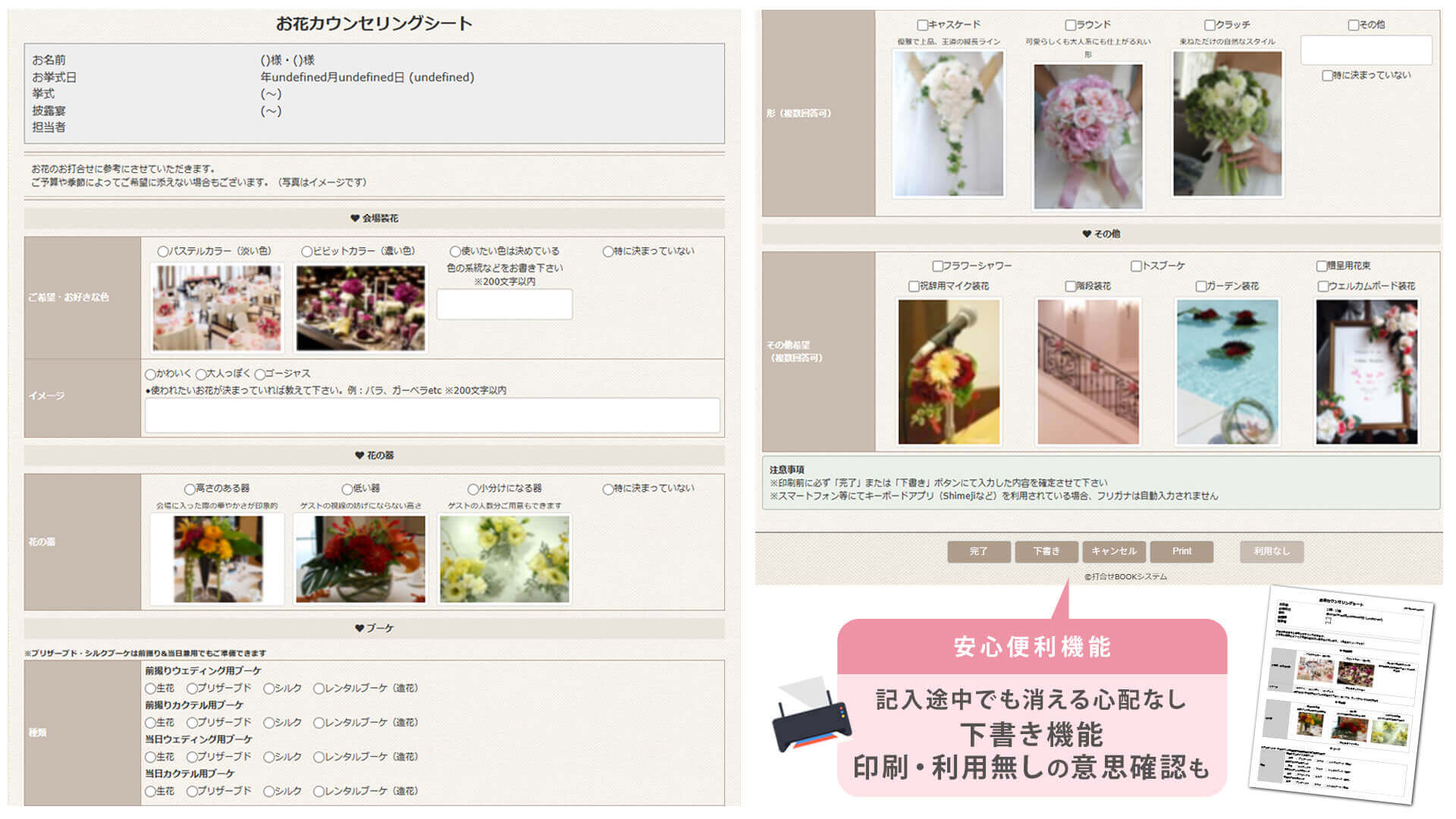1456x819 pixels.
Task: Select 特に決まっていない in the color row
Action: [608, 251]
